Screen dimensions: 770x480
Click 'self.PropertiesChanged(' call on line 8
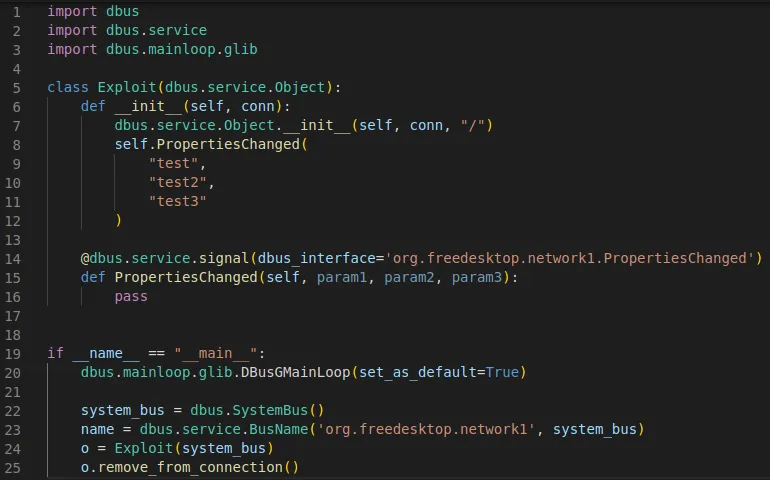point(211,144)
